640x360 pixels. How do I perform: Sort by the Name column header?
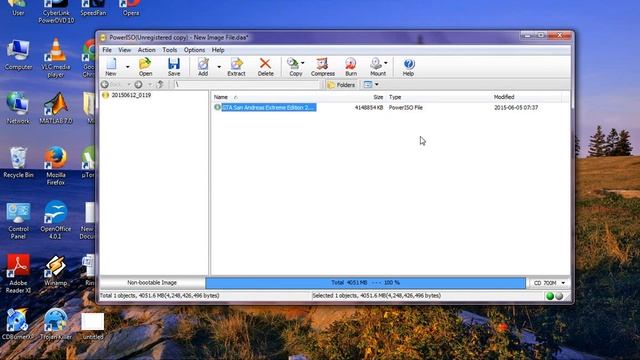tap(221, 97)
